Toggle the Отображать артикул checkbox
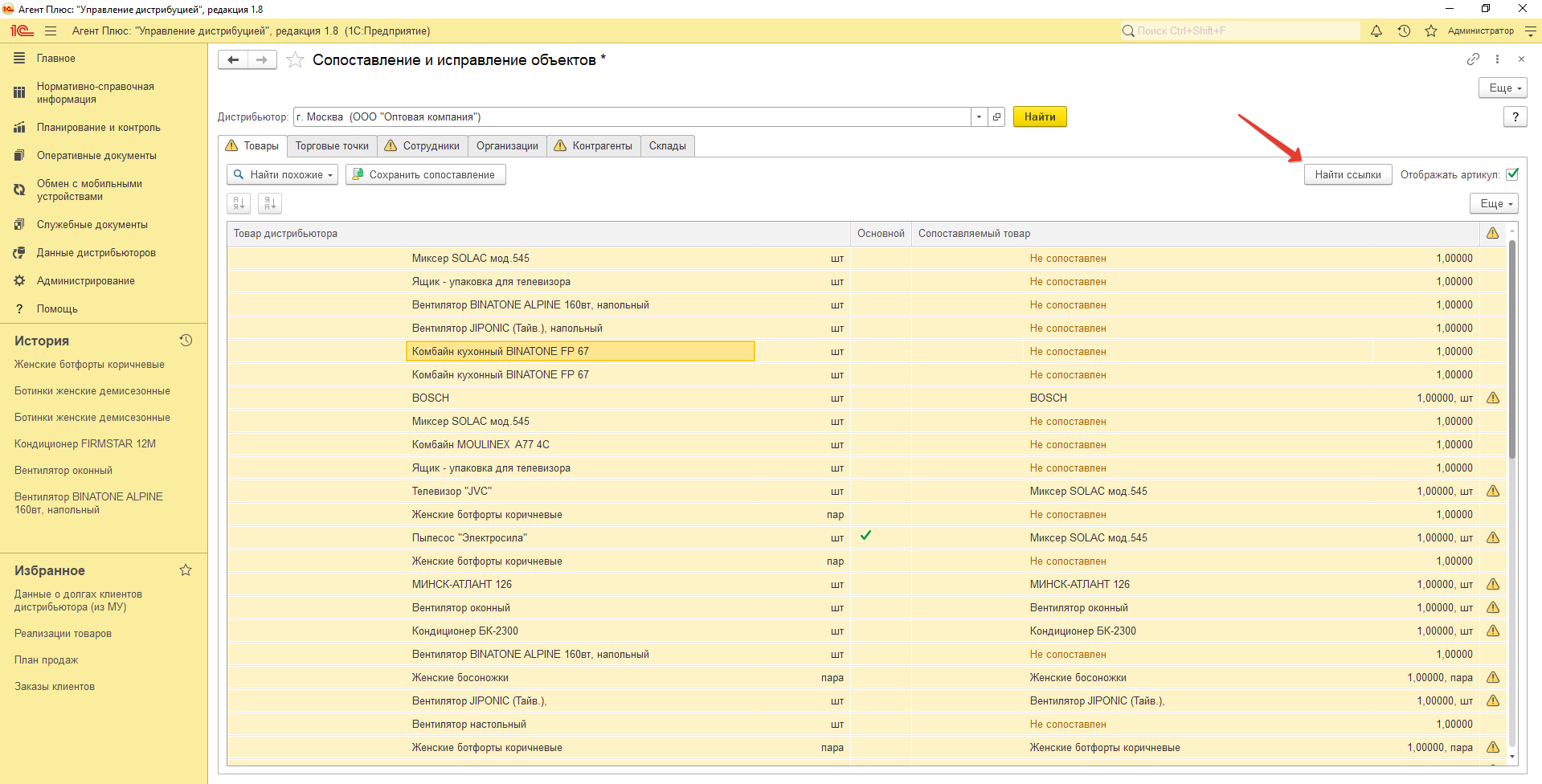Screen dimensions: 1542x784 [x=1512, y=174]
